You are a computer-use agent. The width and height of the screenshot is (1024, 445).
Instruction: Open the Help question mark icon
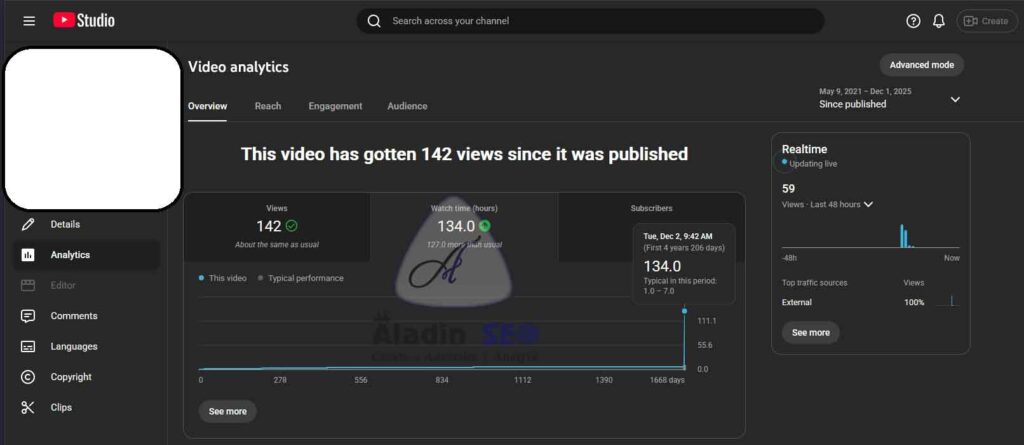pos(913,21)
